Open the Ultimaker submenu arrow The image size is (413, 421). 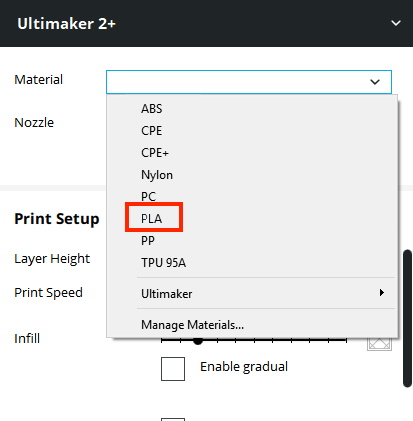coord(382,293)
